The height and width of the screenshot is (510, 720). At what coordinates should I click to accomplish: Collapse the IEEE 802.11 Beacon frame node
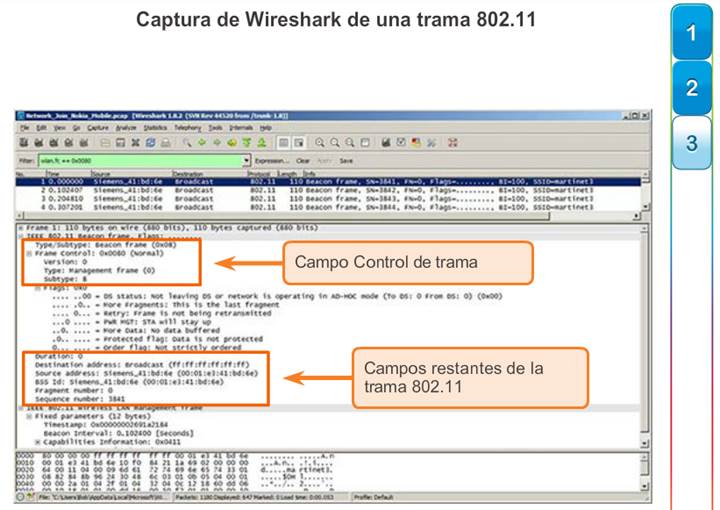[x=21, y=236]
